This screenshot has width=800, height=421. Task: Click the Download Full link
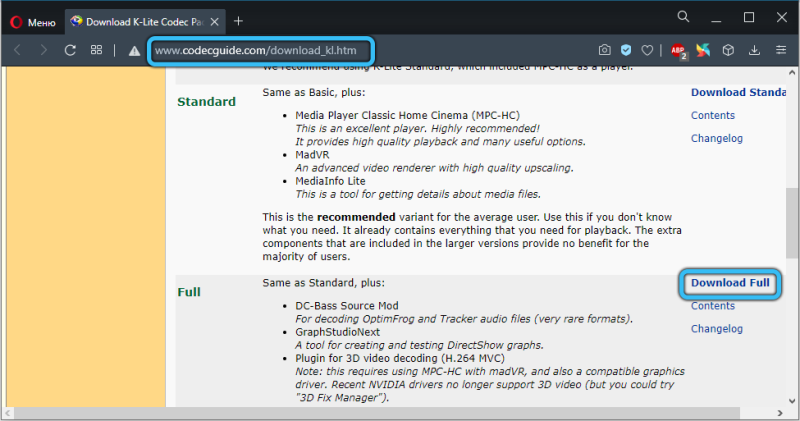(x=730, y=283)
